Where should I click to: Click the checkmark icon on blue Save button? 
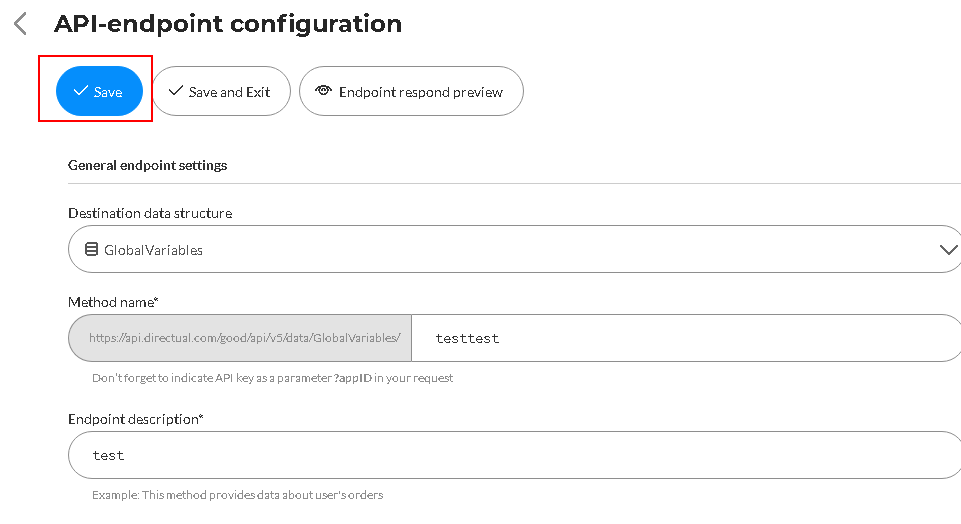pyautogui.click(x=80, y=91)
